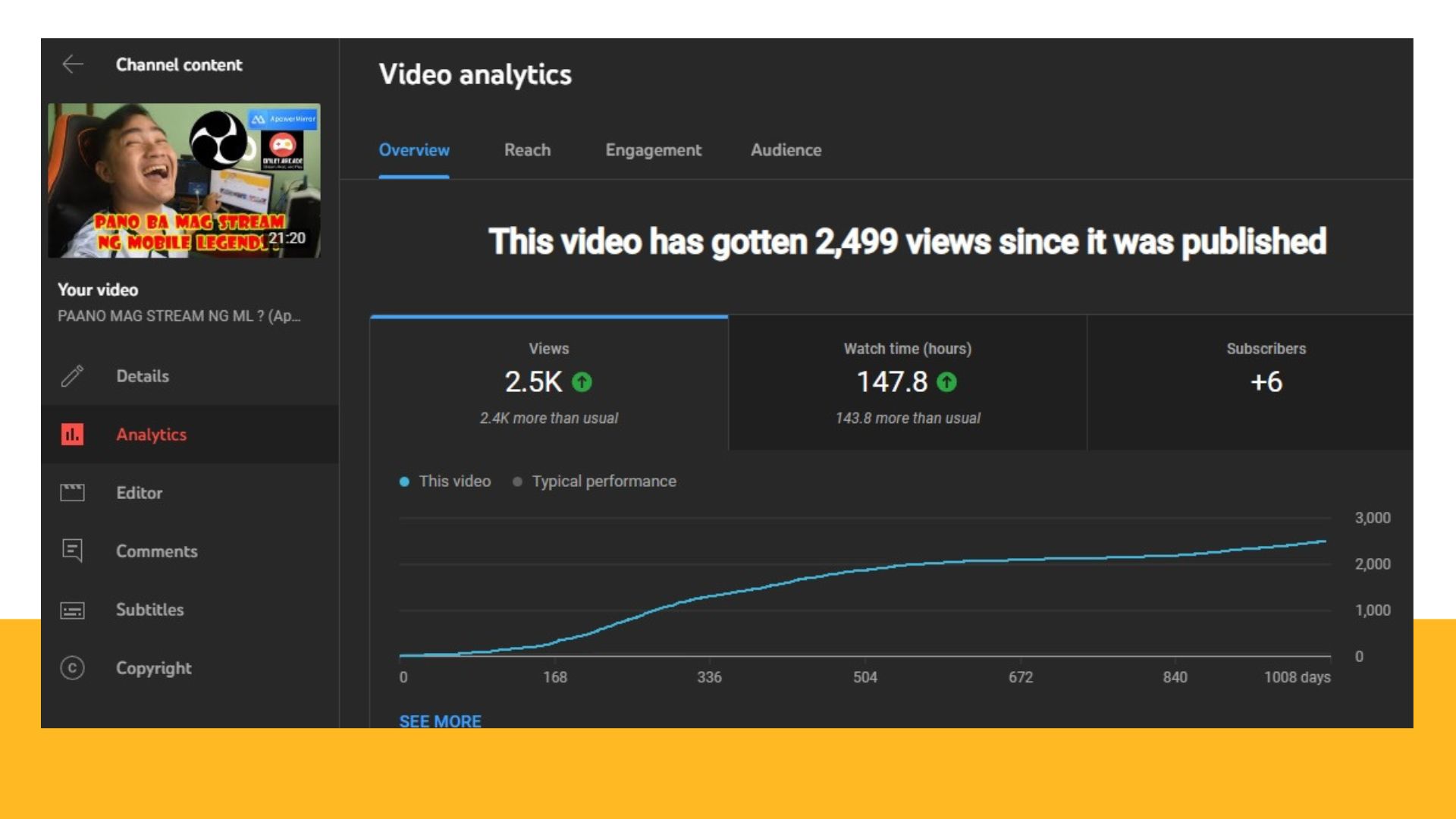Click the Copyright circle-C icon
The height and width of the screenshot is (819, 1456).
point(72,668)
